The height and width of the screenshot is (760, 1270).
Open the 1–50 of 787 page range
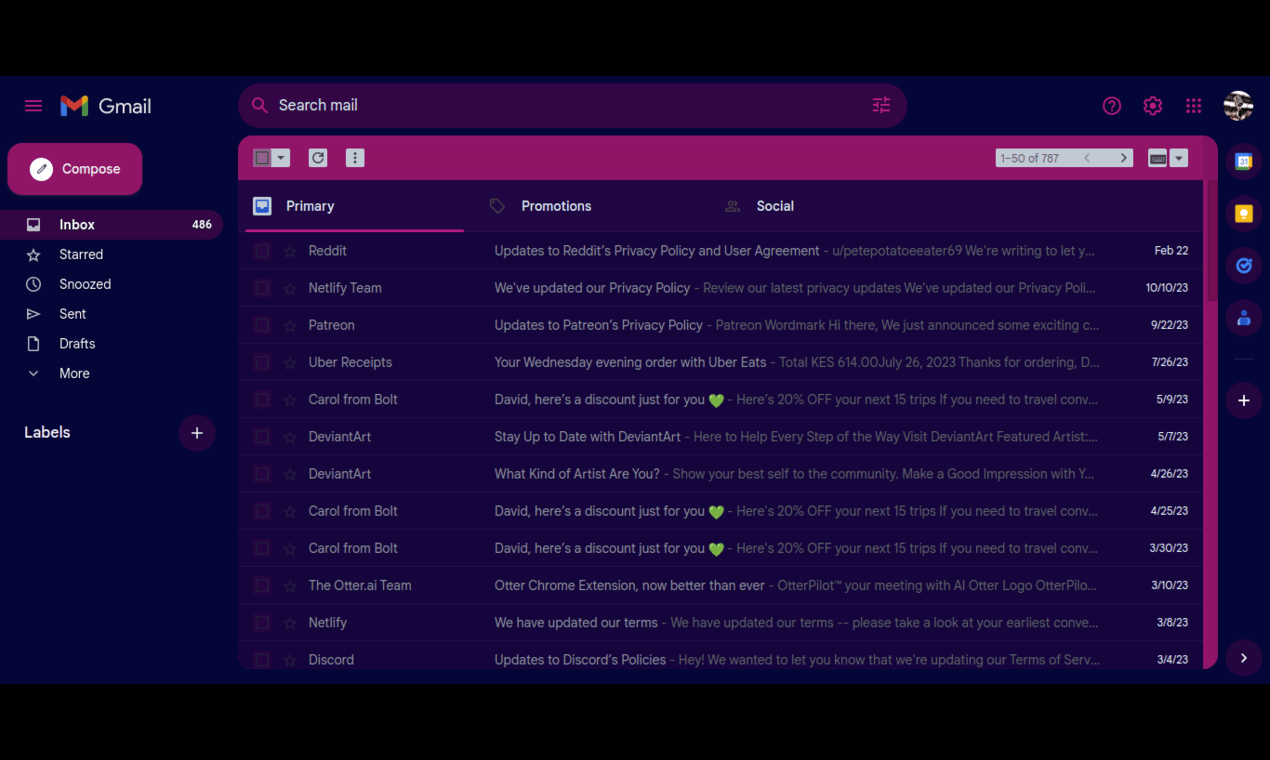coord(1030,158)
